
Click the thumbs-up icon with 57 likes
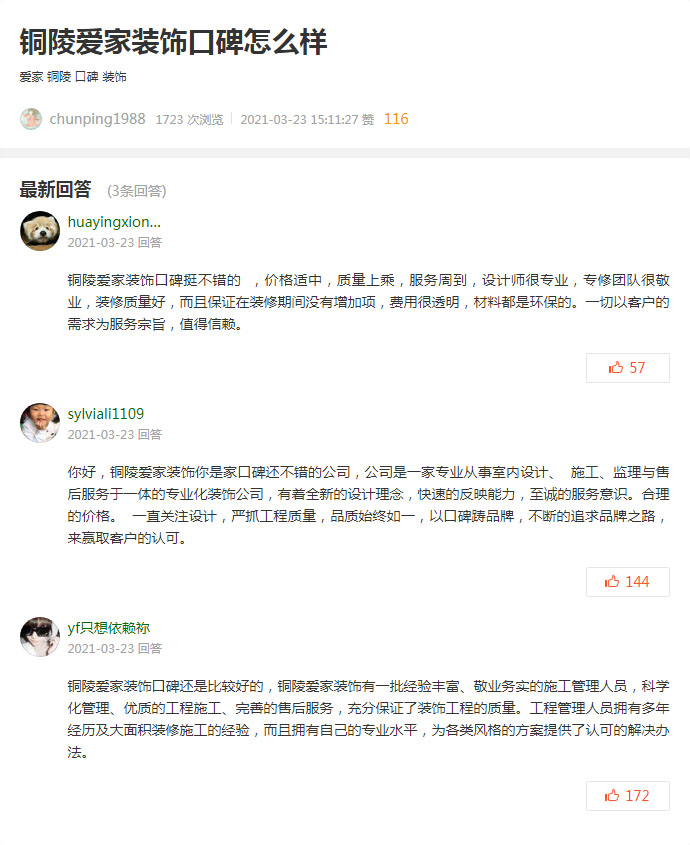pyautogui.click(x=616, y=368)
